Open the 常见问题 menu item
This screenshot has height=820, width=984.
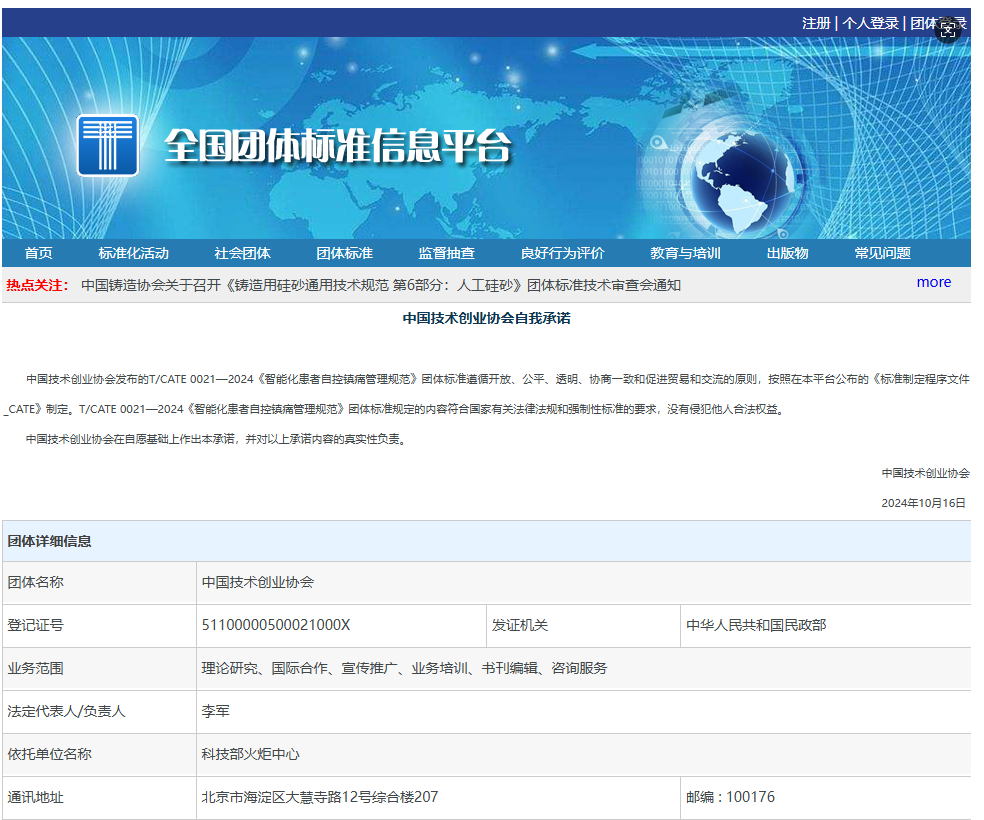[882, 253]
